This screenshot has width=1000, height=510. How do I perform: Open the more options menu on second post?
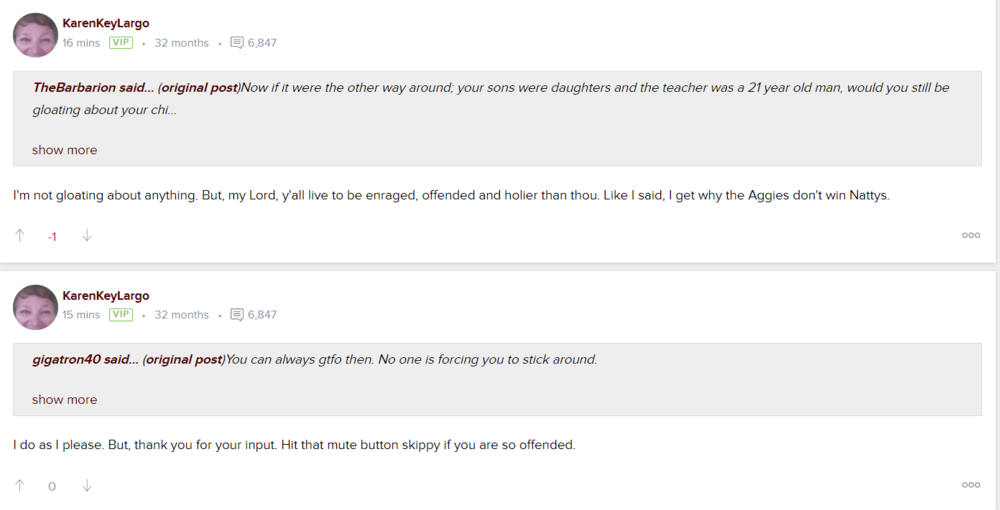pos(970,485)
